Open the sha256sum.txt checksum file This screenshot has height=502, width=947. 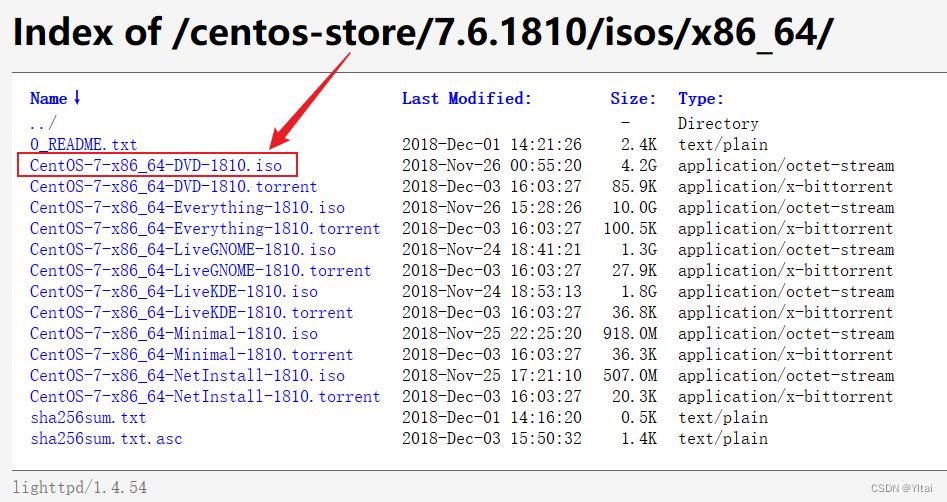click(x=88, y=418)
